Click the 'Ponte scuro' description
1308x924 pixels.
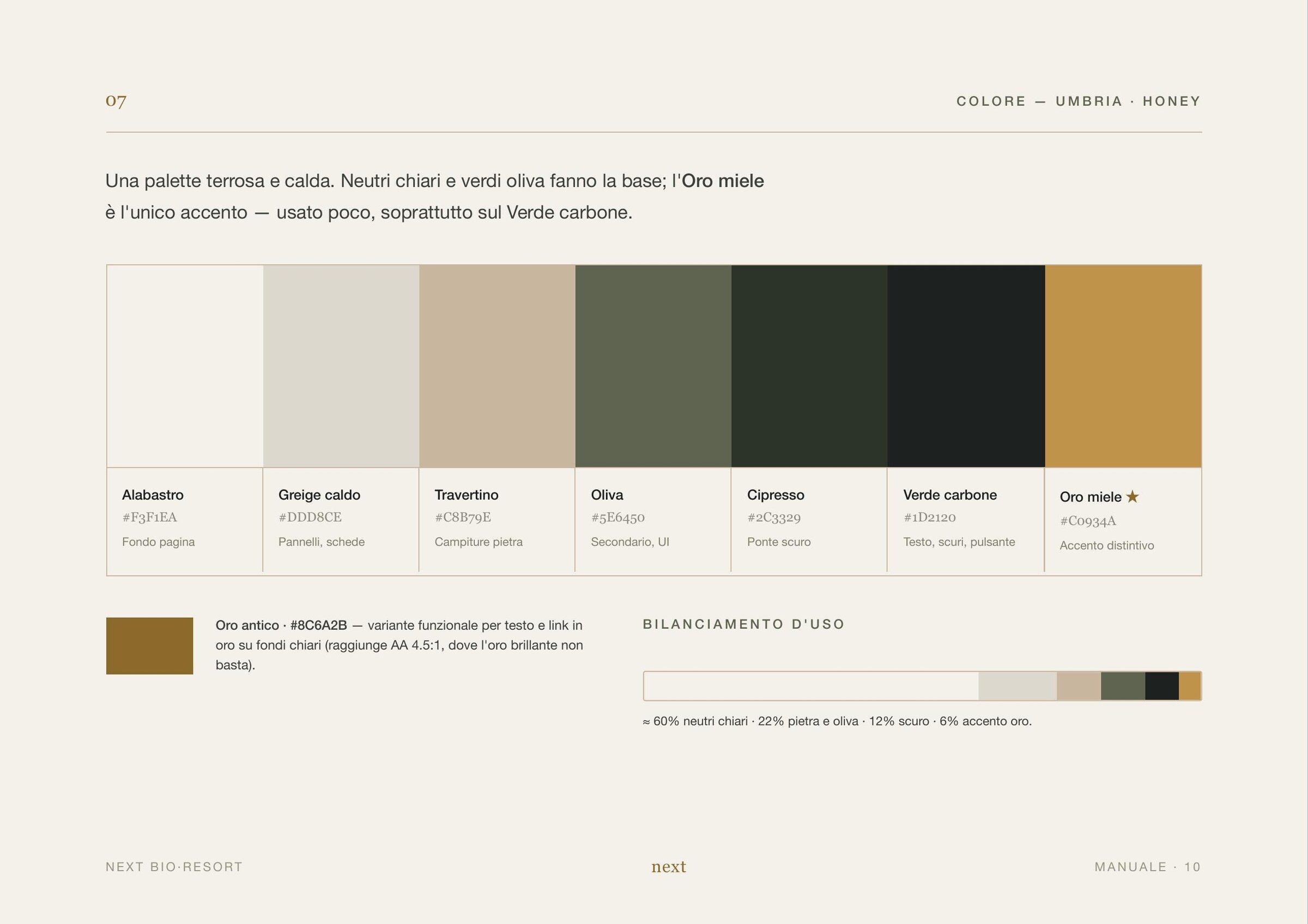tap(779, 542)
